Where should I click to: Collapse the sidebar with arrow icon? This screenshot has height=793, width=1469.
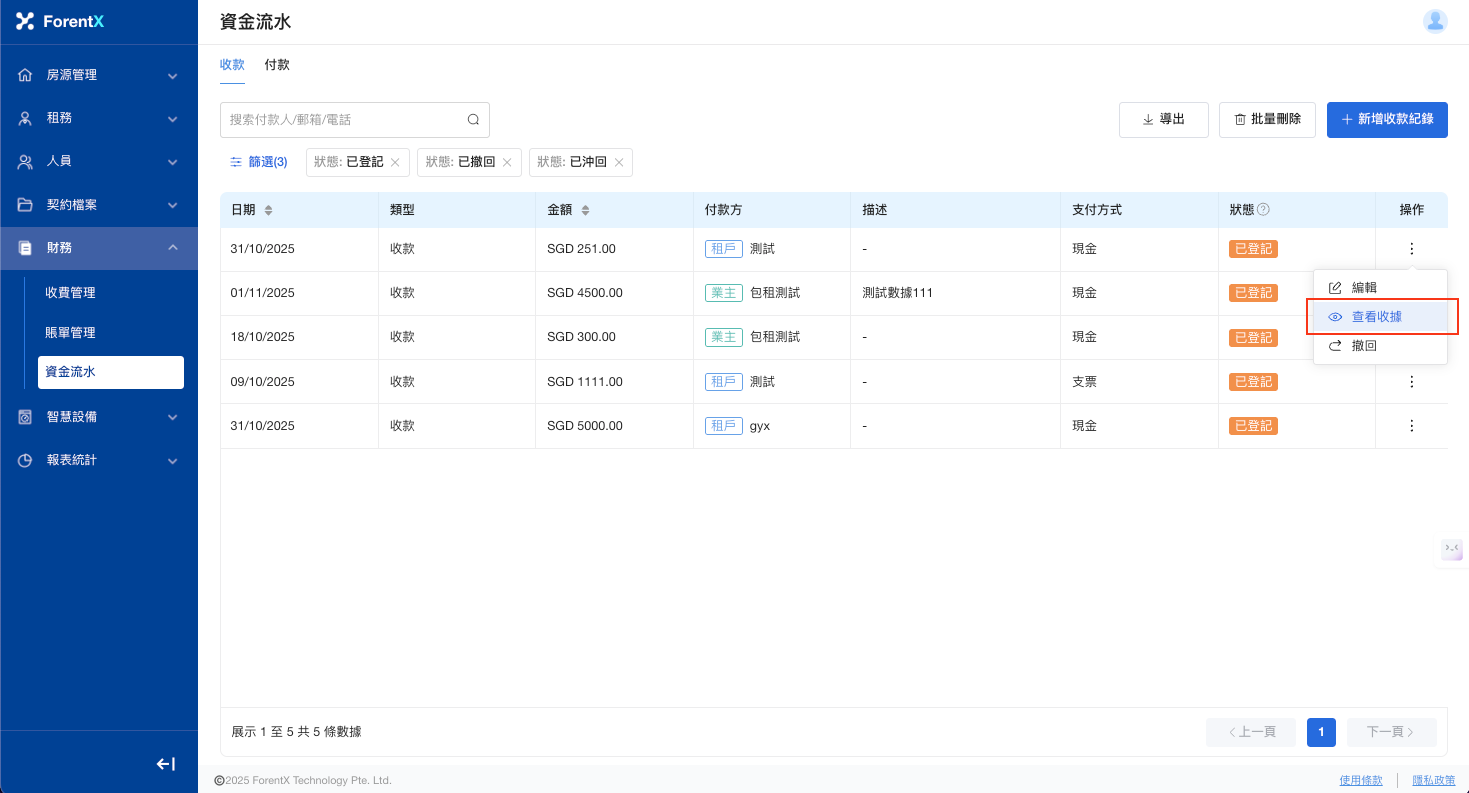pyautogui.click(x=166, y=764)
